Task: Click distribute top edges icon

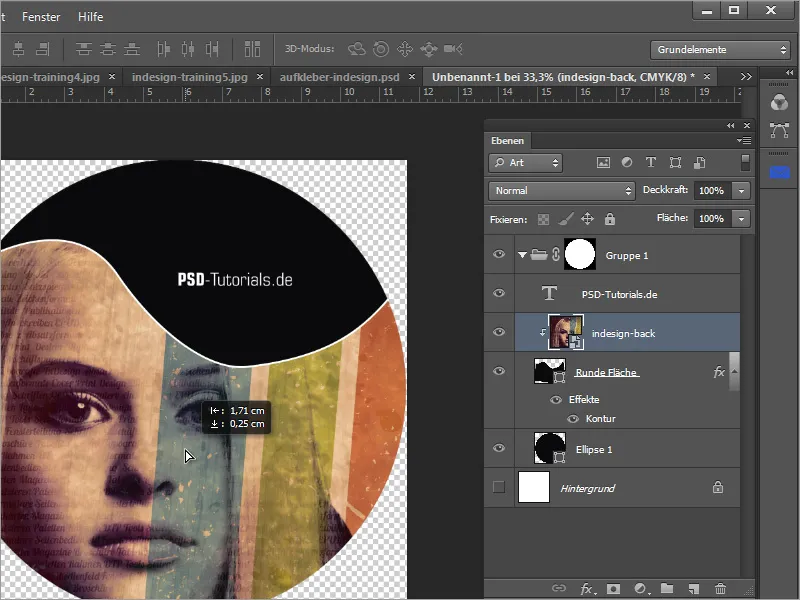Action: (x=84, y=49)
